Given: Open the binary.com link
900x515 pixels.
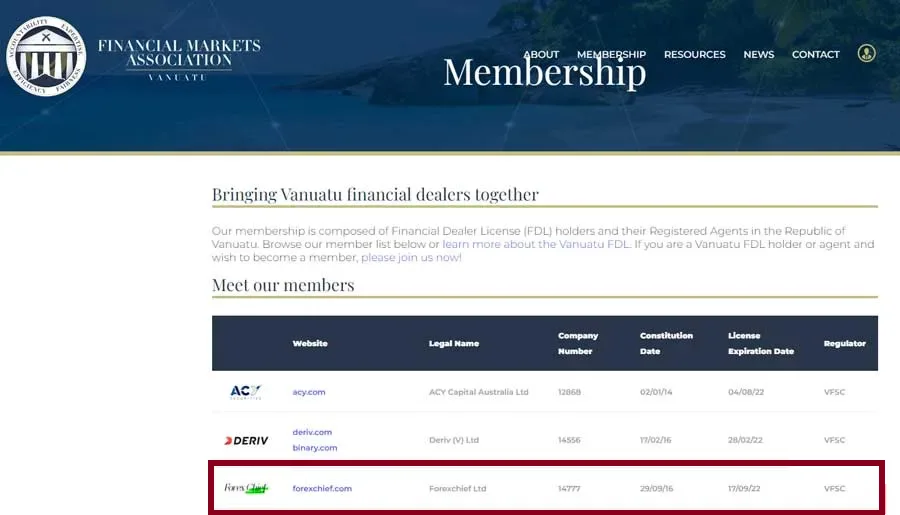Looking at the screenshot, I should click(315, 448).
